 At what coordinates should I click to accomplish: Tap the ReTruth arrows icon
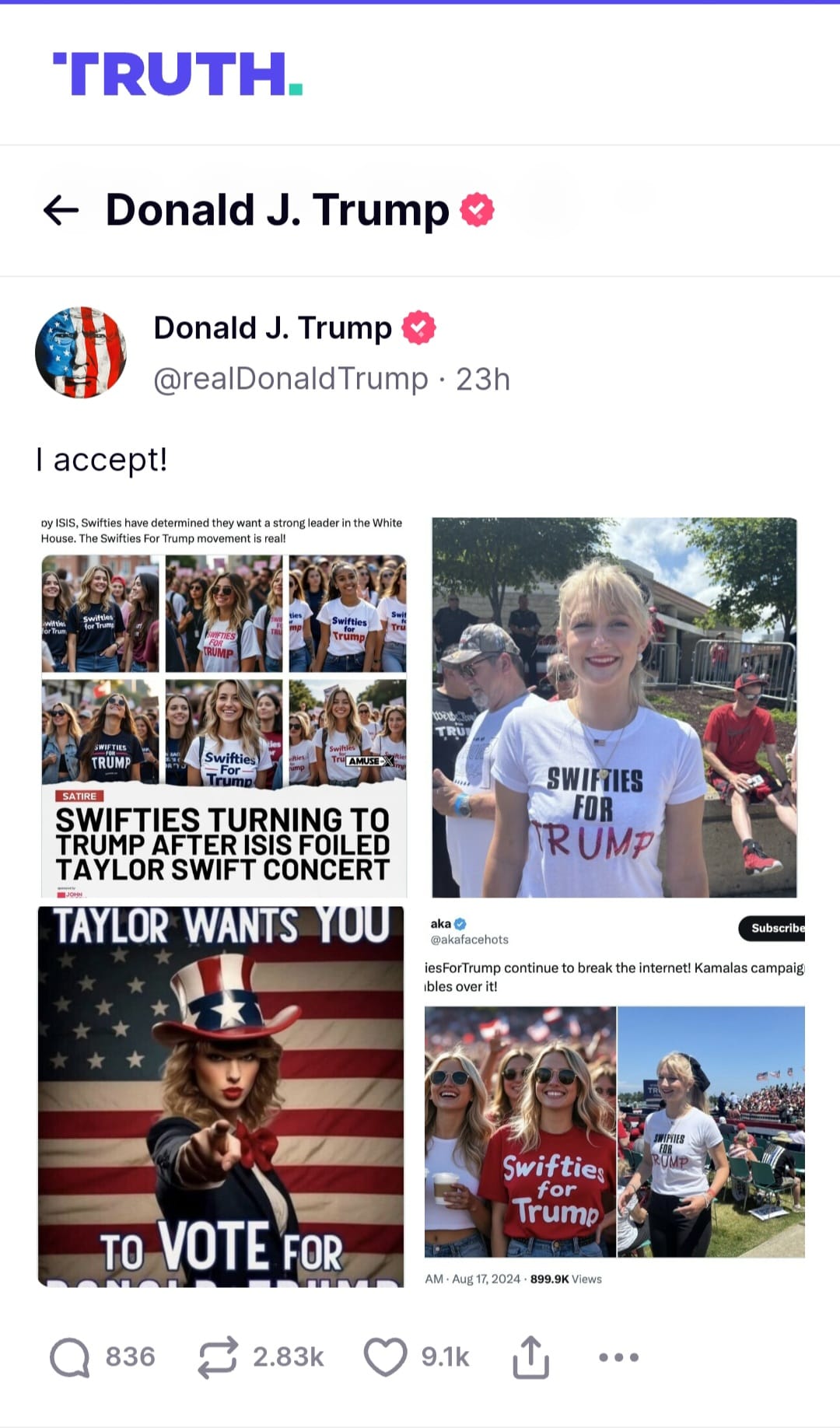(217, 1357)
